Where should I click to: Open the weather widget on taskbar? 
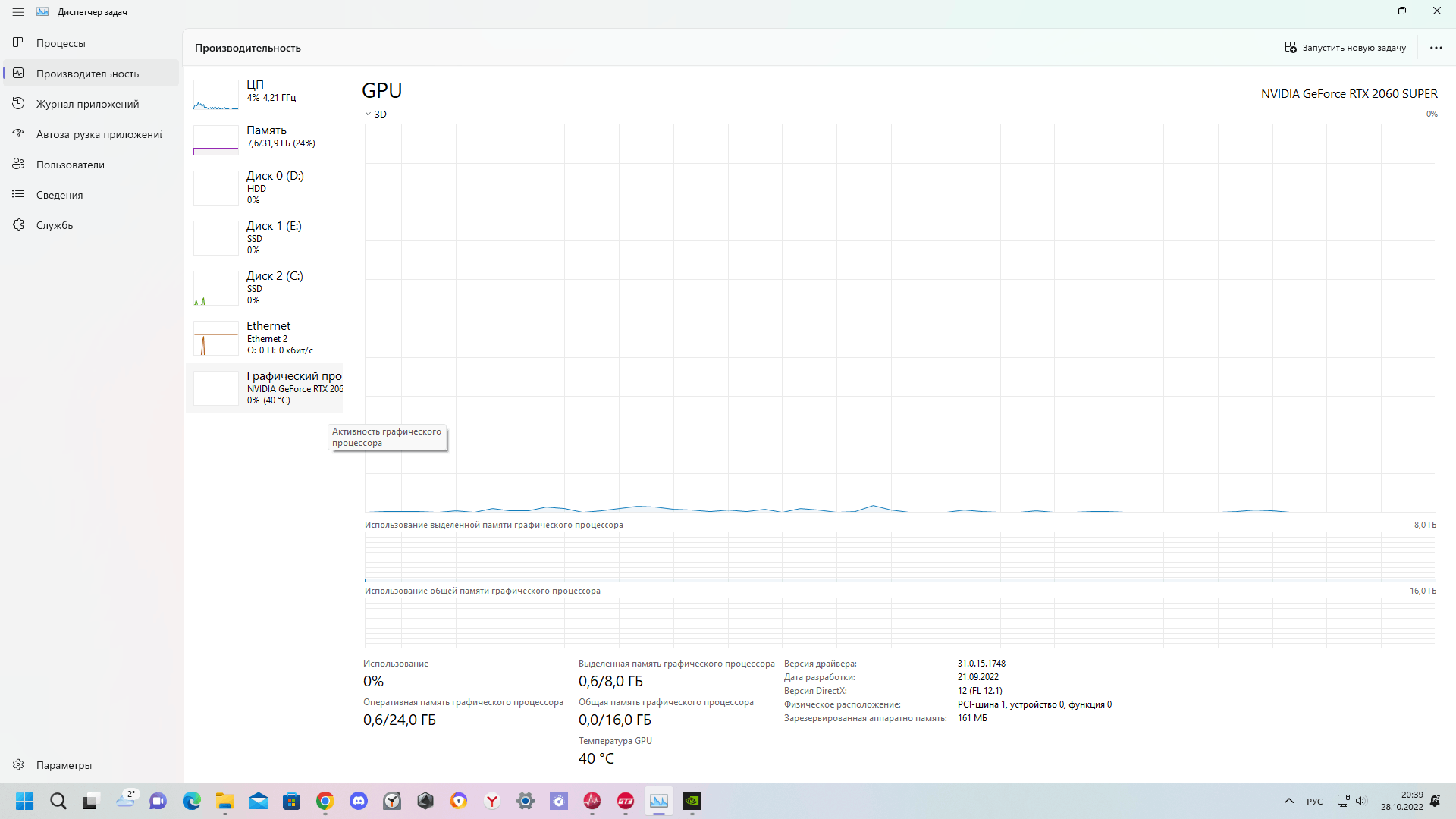pos(125,801)
